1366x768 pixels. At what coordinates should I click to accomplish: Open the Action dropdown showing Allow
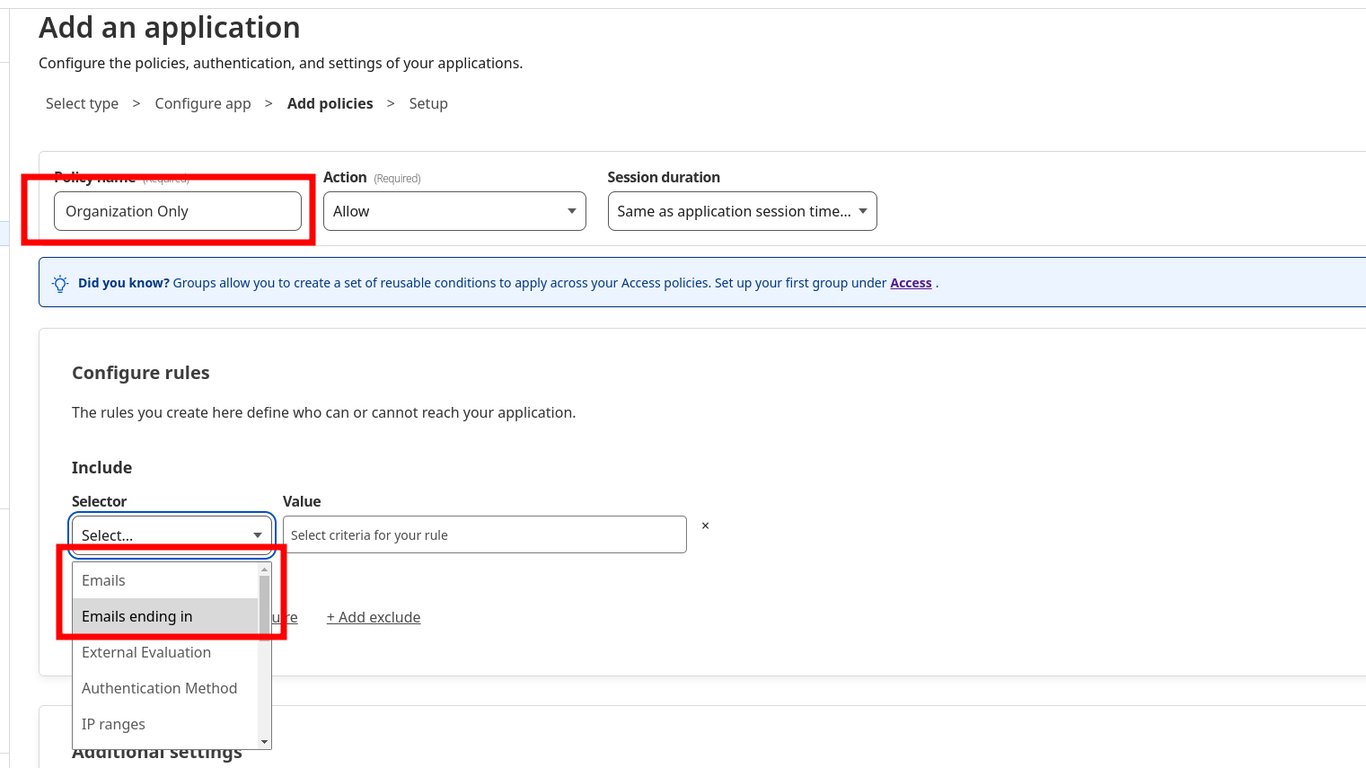tap(454, 211)
